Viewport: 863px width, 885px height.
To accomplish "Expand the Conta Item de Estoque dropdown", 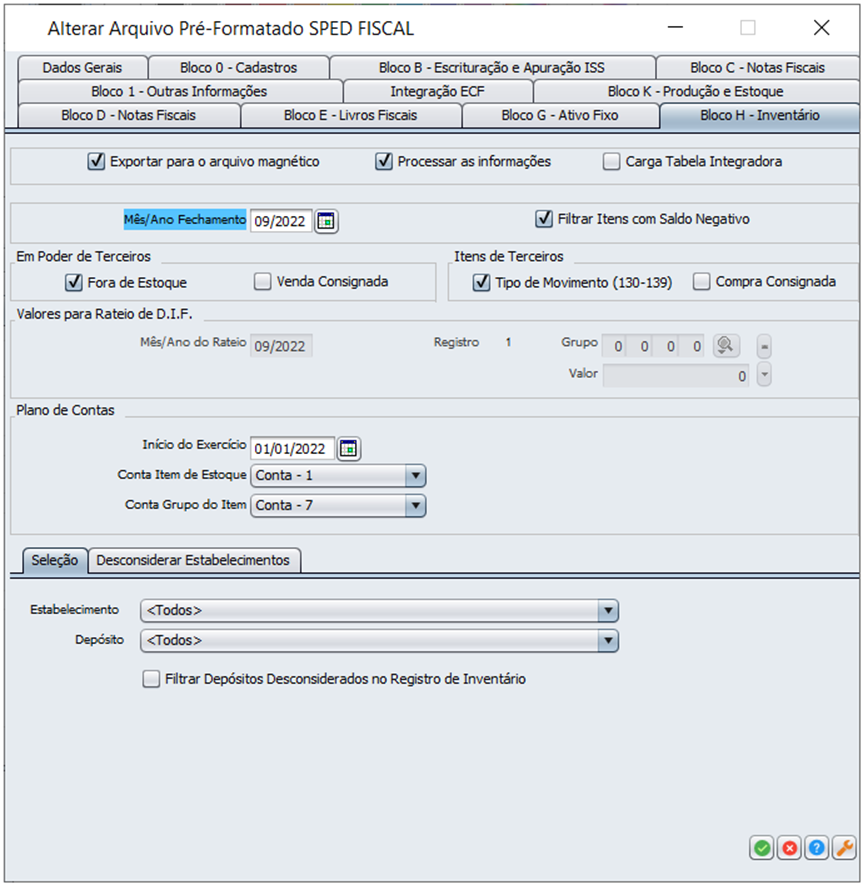I will (x=415, y=475).
